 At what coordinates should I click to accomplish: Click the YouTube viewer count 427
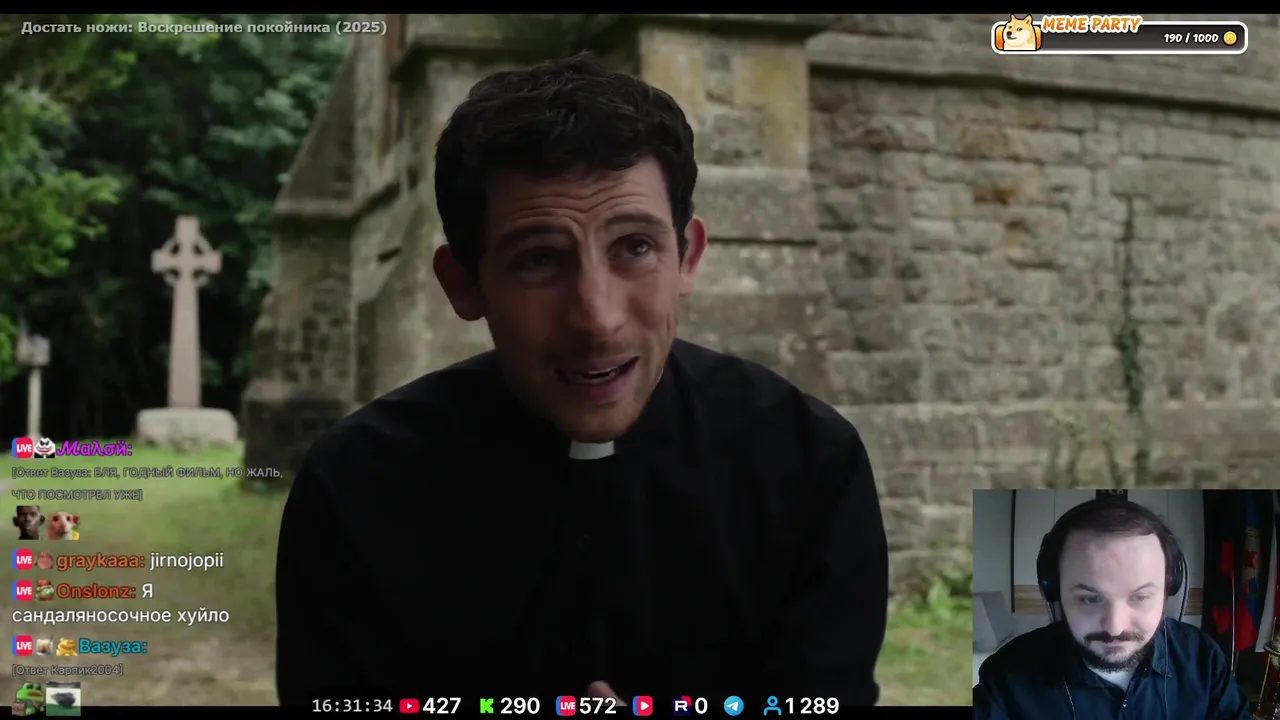click(x=442, y=706)
